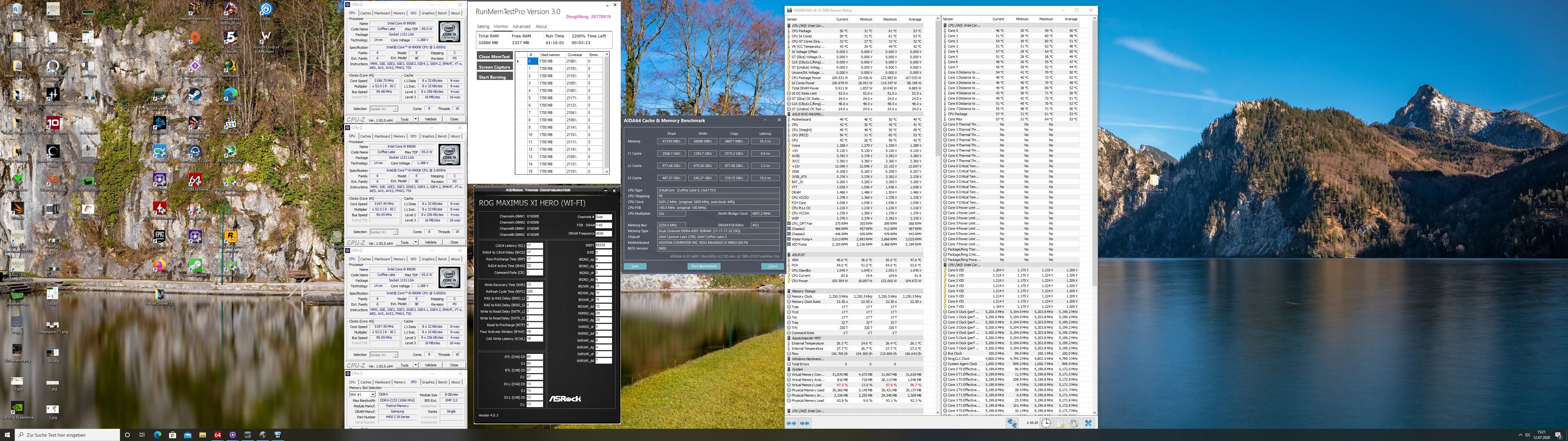1568x441 pixels.
Task: Open Setting tab in RunMemTestPro
Action: [x=483, y=26]
